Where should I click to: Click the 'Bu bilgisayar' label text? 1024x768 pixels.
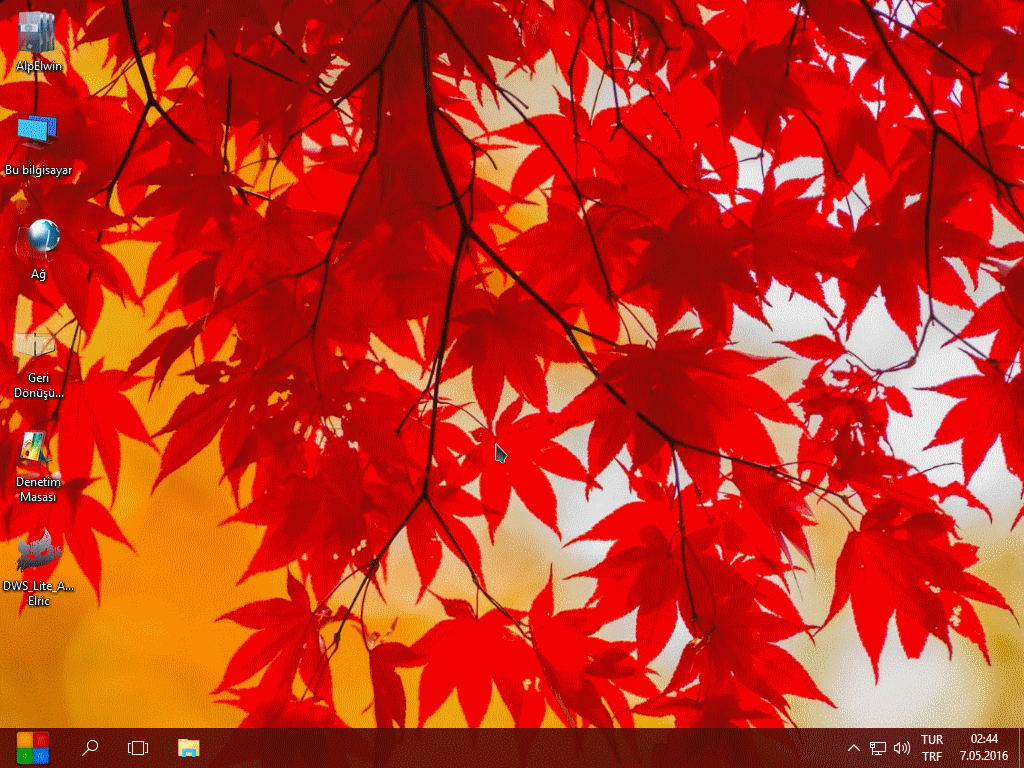pyautogui.click(x=38, y=171)
